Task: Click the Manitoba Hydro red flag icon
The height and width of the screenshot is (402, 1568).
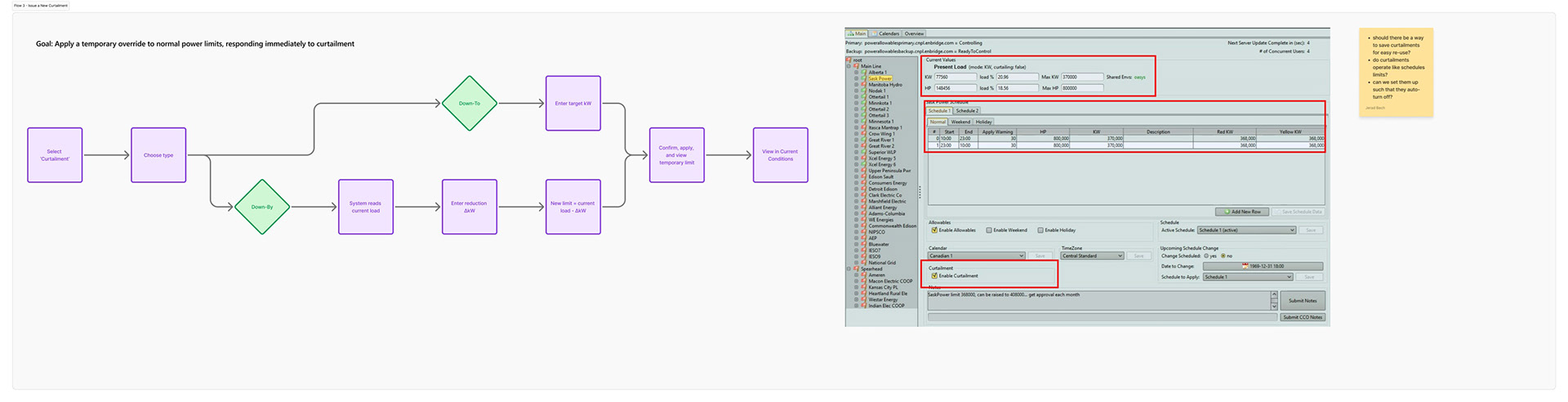Action: point(864,85)
